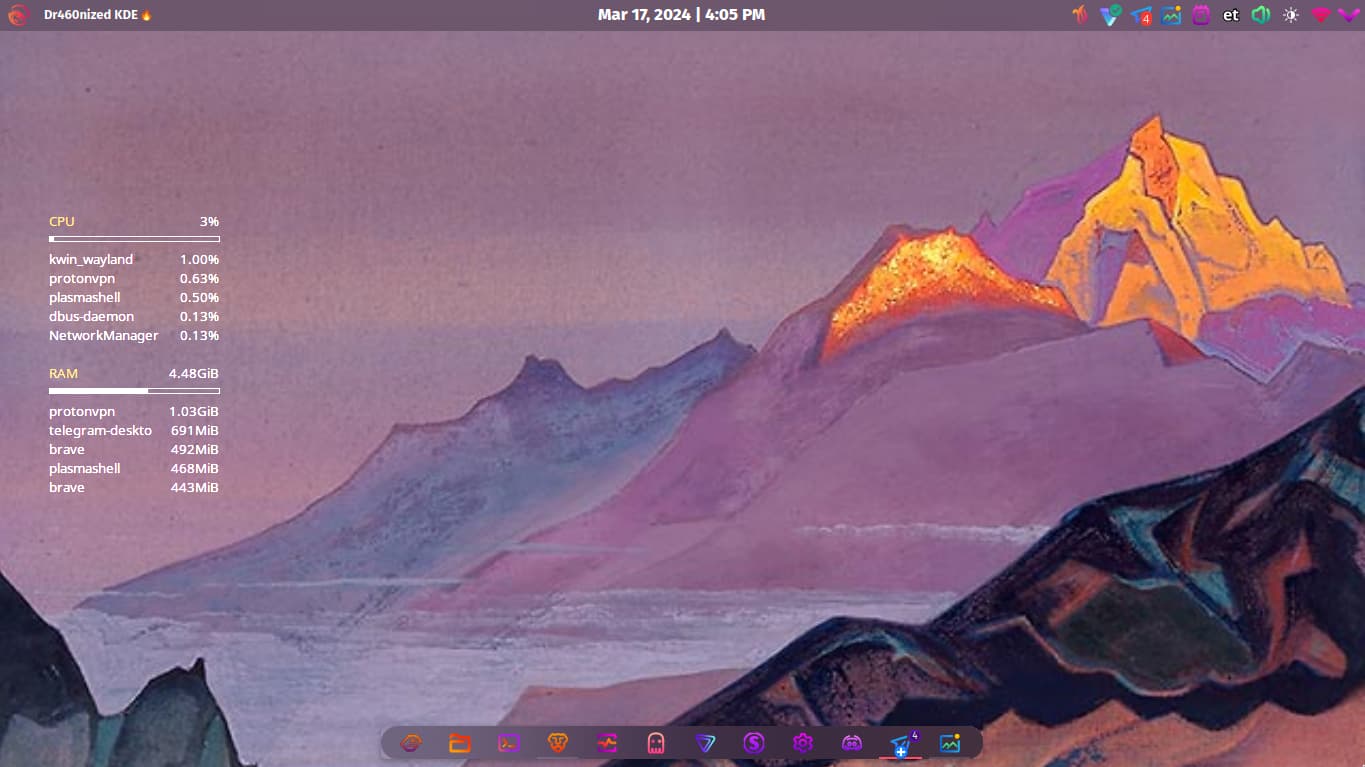Select brave 492MiB memory row
The height and width of the screenshot is (767, 1365).
tap(134, 449)
